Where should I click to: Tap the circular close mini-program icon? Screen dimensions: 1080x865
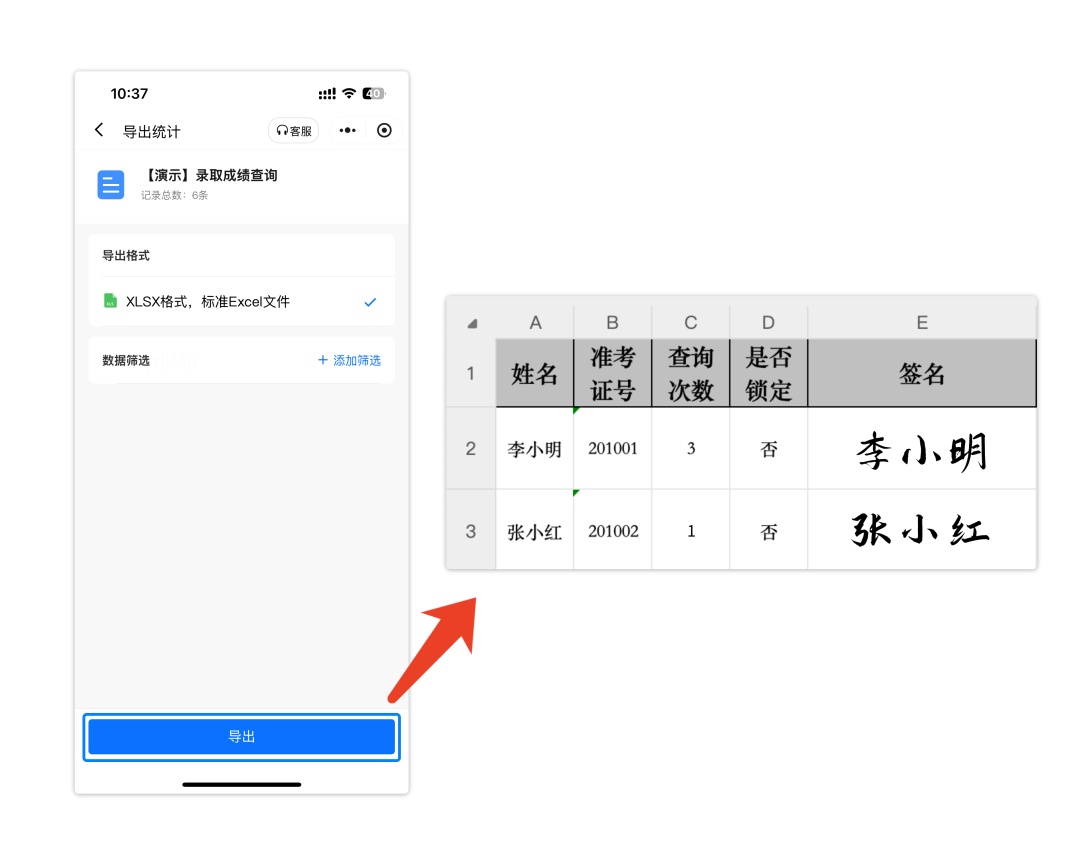tap(384, 130)
